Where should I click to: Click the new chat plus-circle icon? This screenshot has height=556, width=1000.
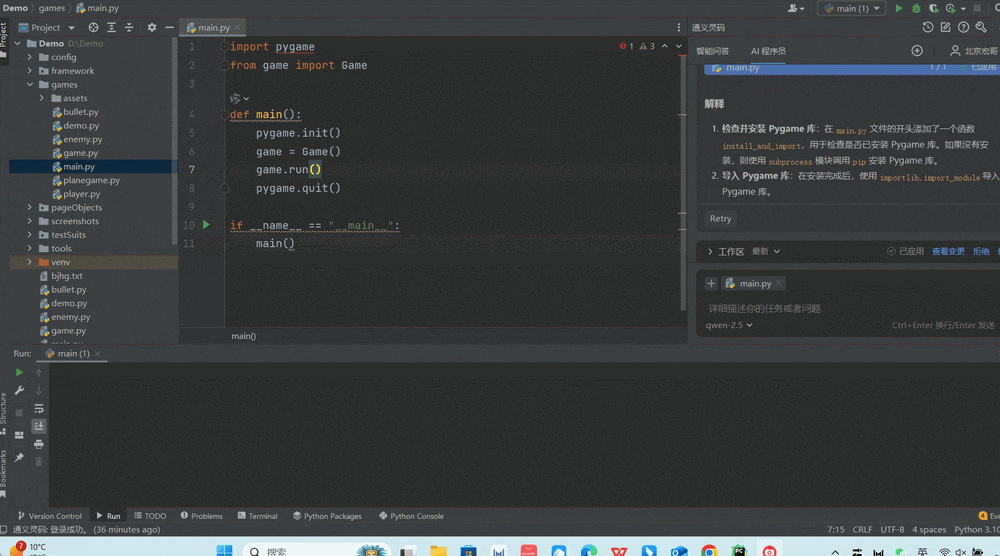pyautogui.click(x=917, y=51)
